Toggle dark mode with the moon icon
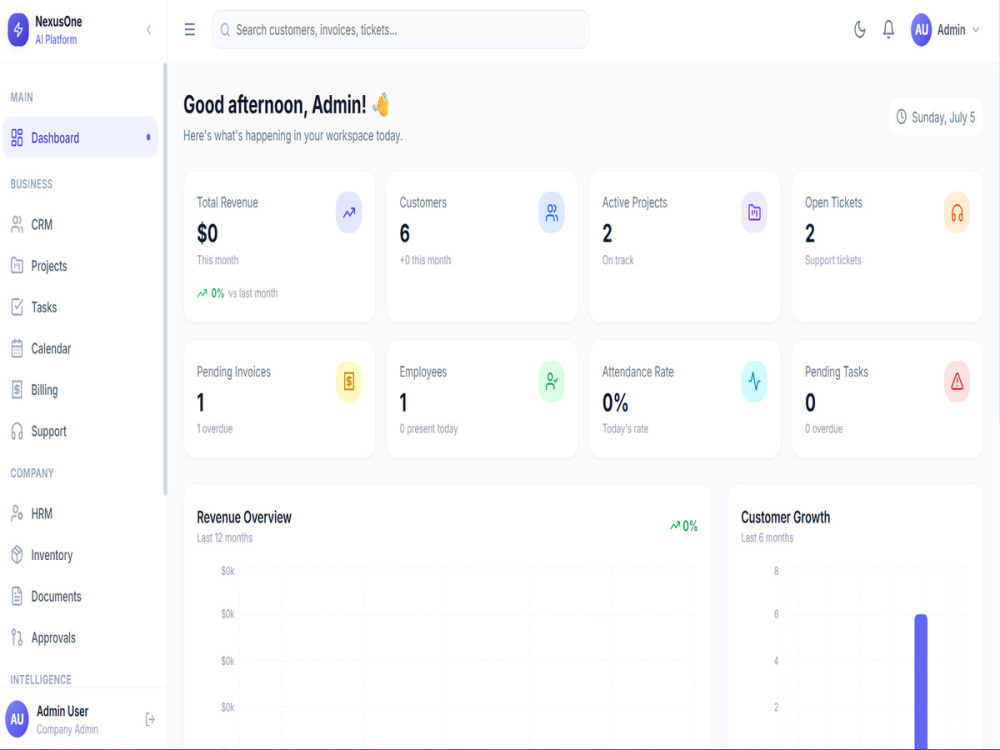Screen dimensions: 1000x750 (x=860, y=29)
